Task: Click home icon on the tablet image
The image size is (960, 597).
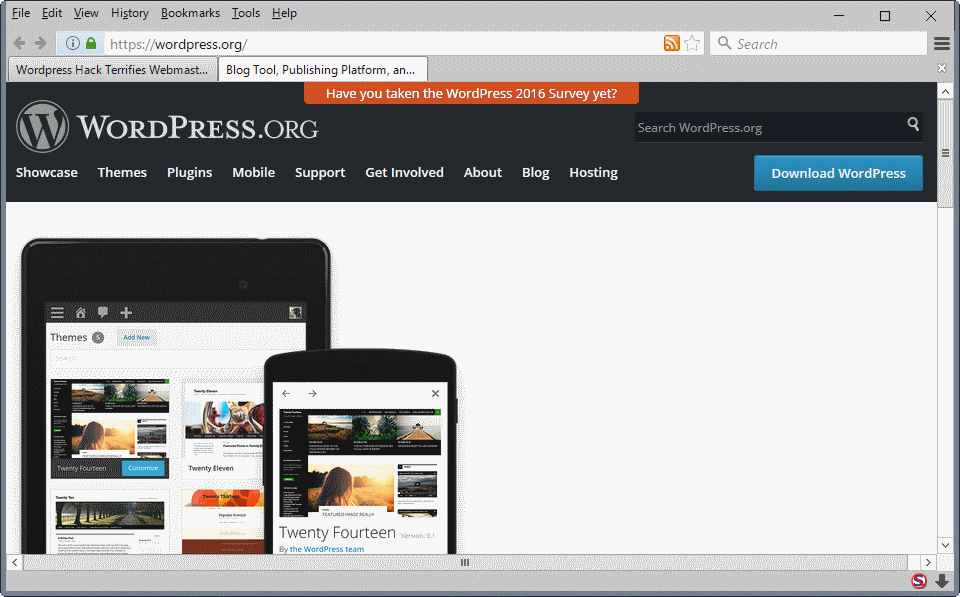Action: pos(80,313)
